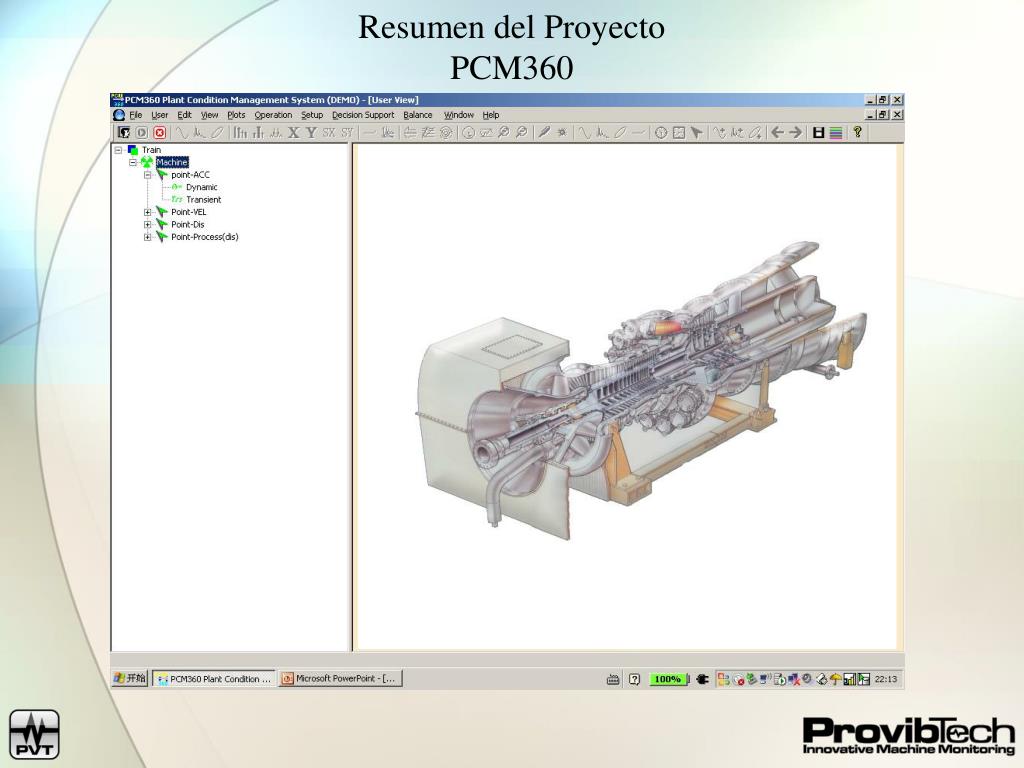Open the View menu
1024x768 pixels.
click(x=209, y=115)
